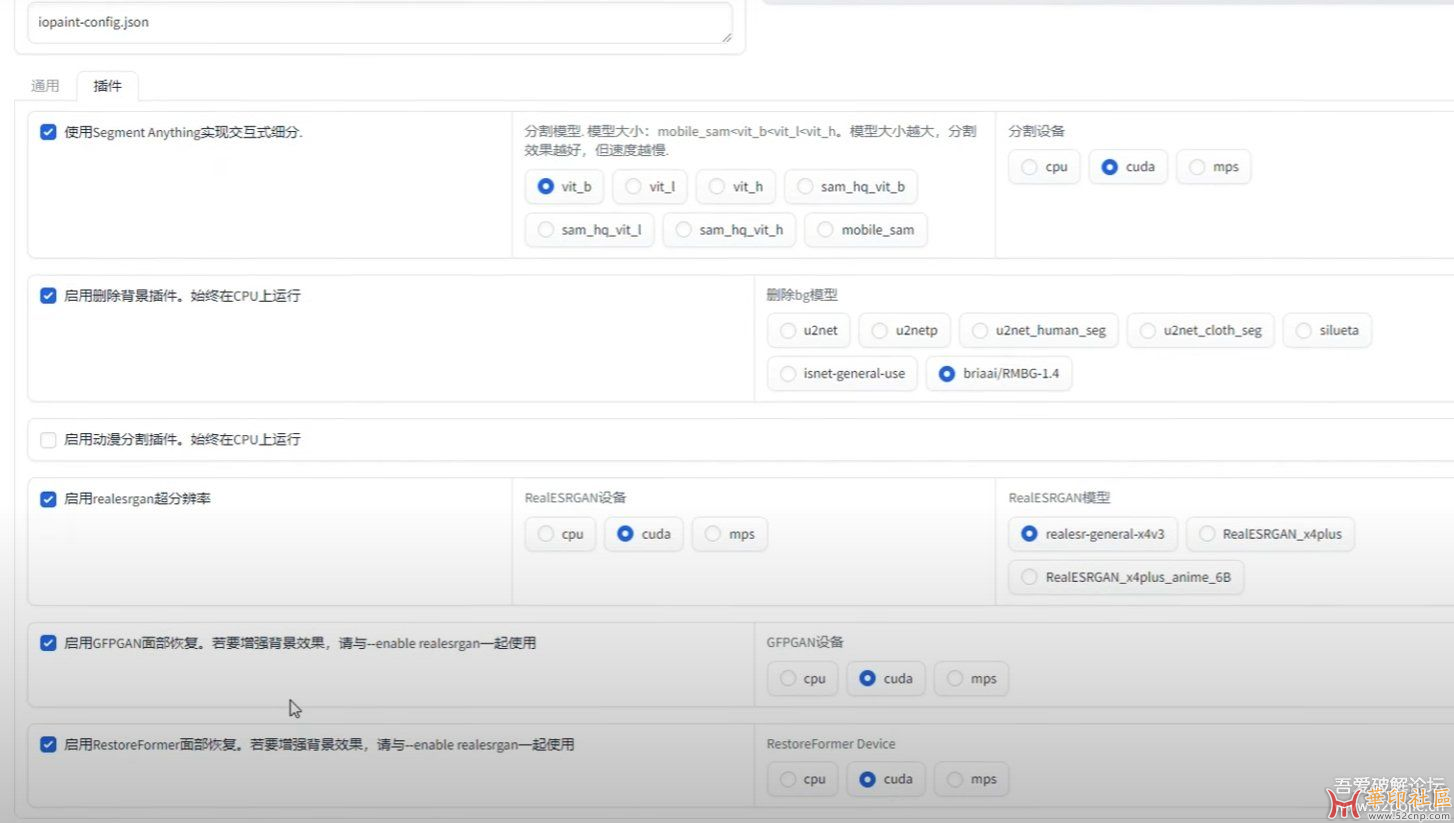Select the 插件 tab
The image size is (1454, 823).
coord(107,86)
